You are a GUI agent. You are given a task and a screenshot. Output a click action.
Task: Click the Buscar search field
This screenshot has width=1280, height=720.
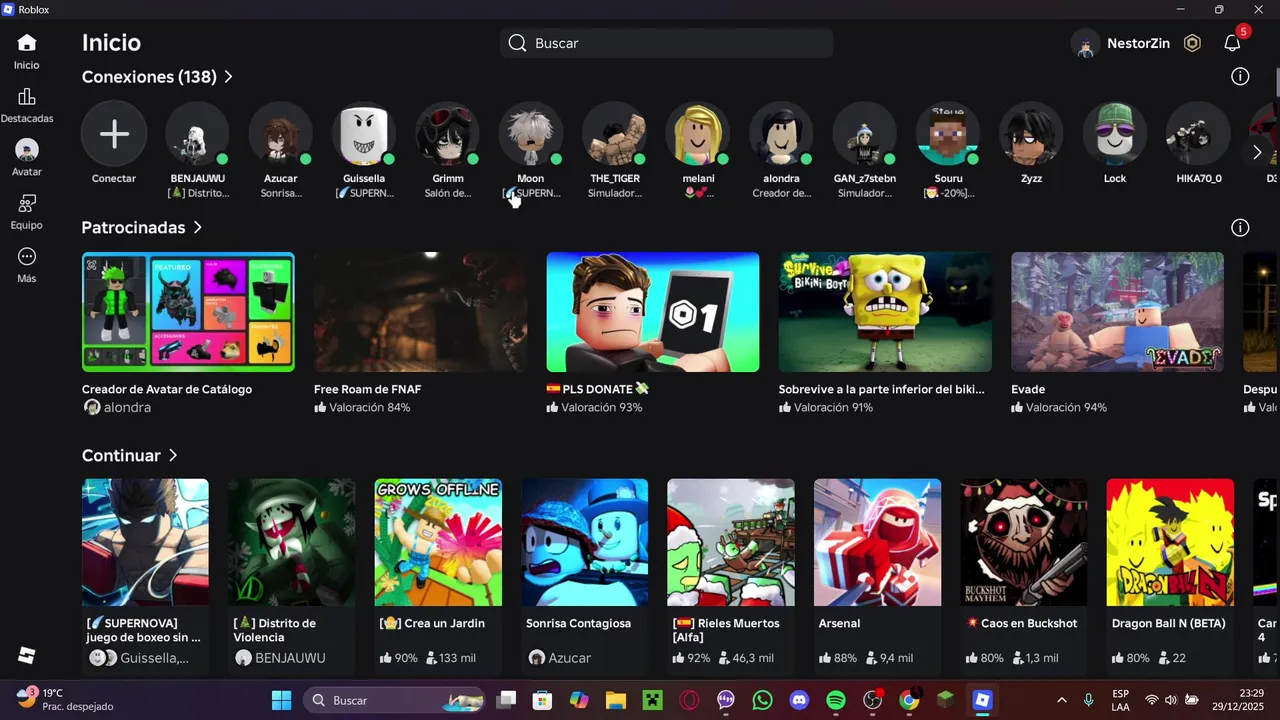(666, 43)
